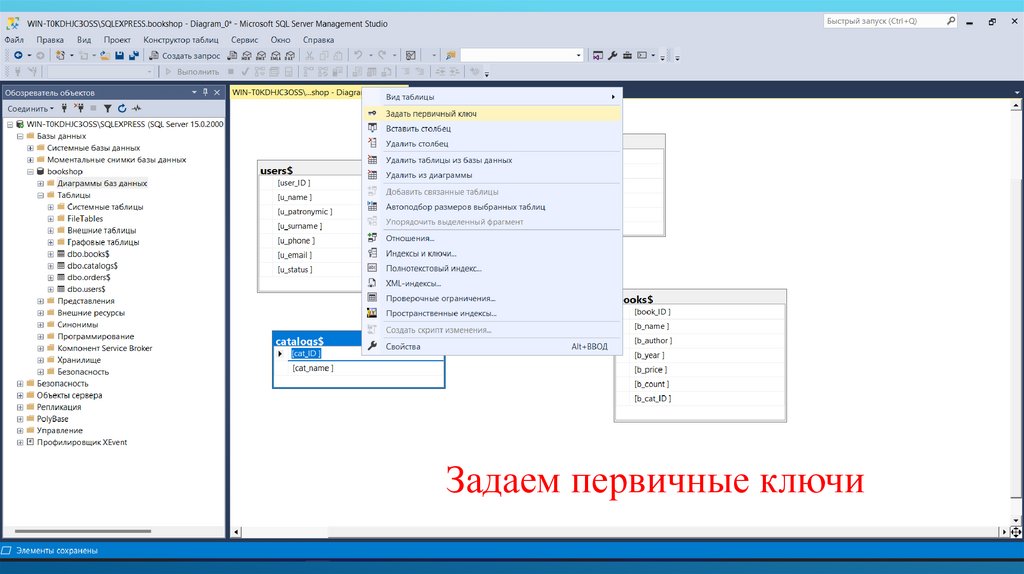This screenshot has width=1024, height=574.
Task: Collapse the Таблицы folder
Action: click(x=40, y=195)
